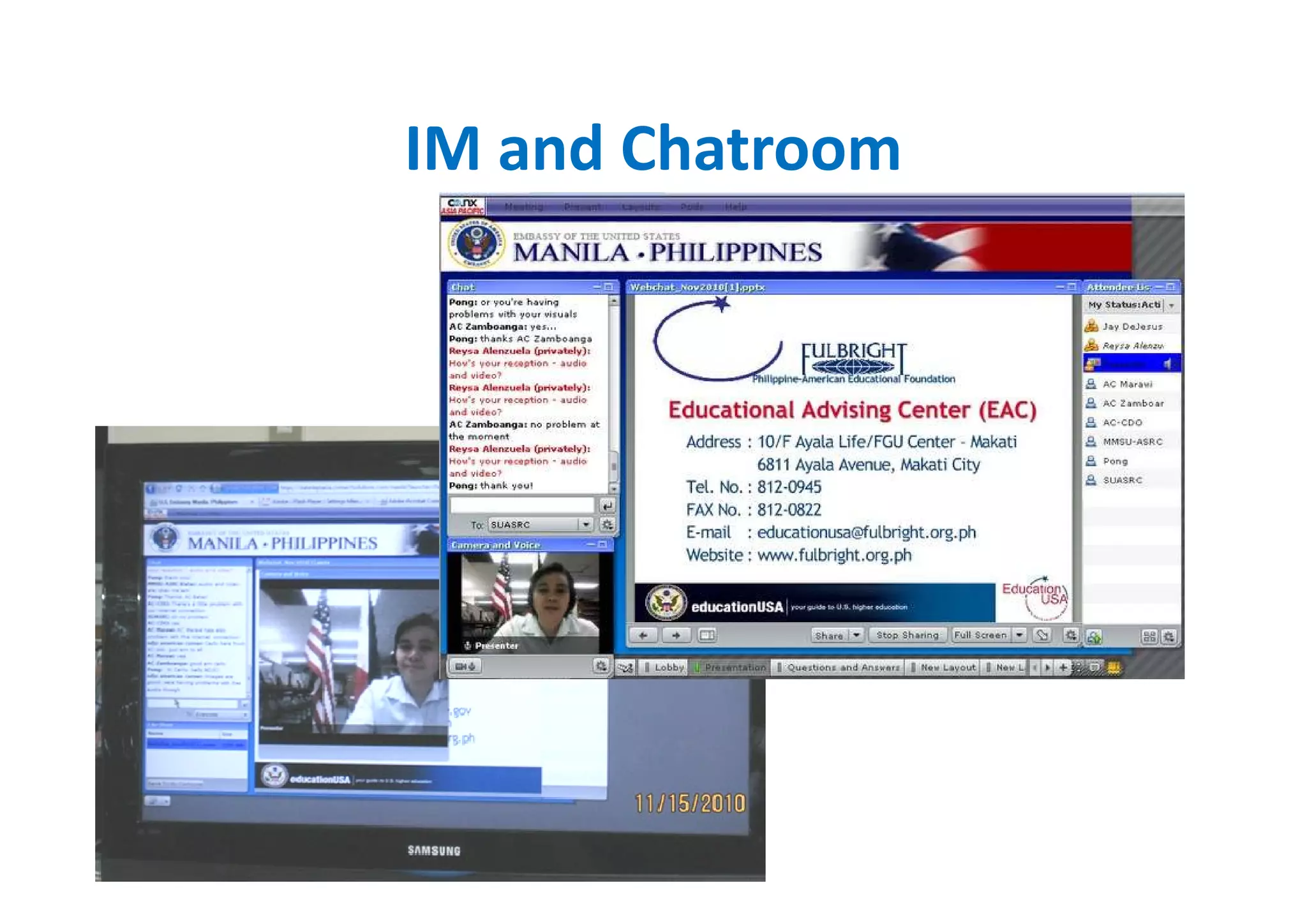
Task: Open Share pod options gear icon
Action: coord(1071,635)
